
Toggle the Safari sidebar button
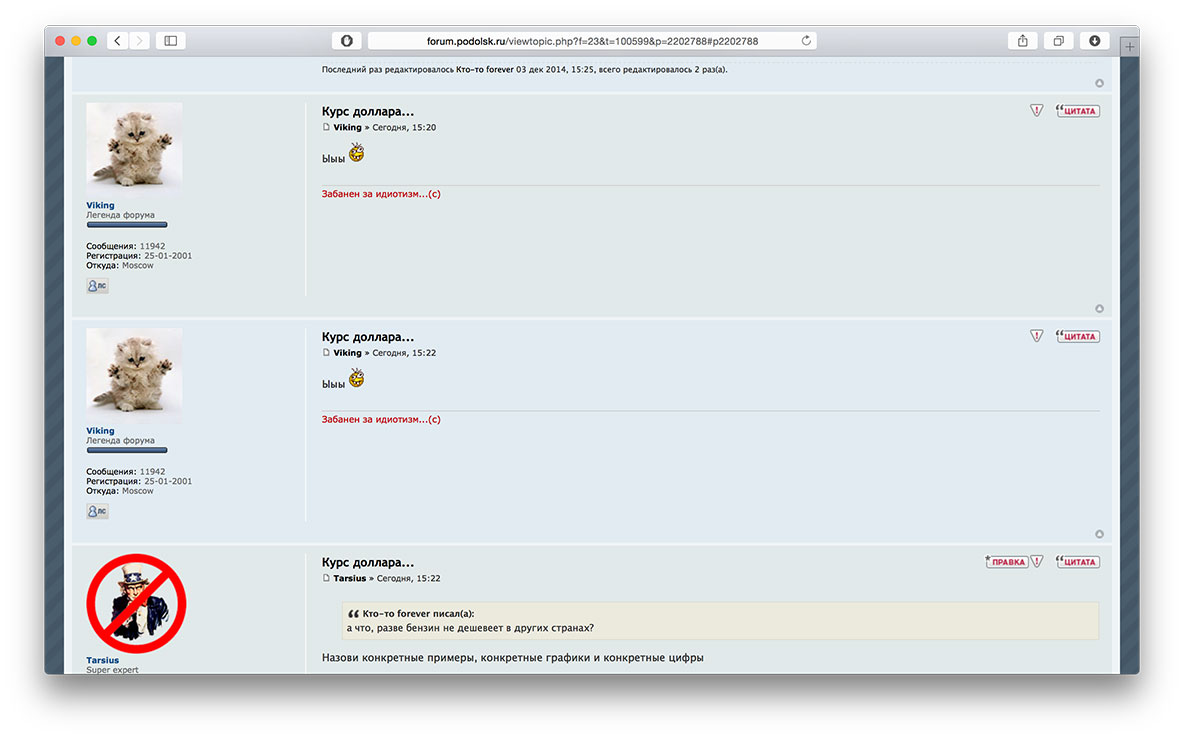coord(170,41)
